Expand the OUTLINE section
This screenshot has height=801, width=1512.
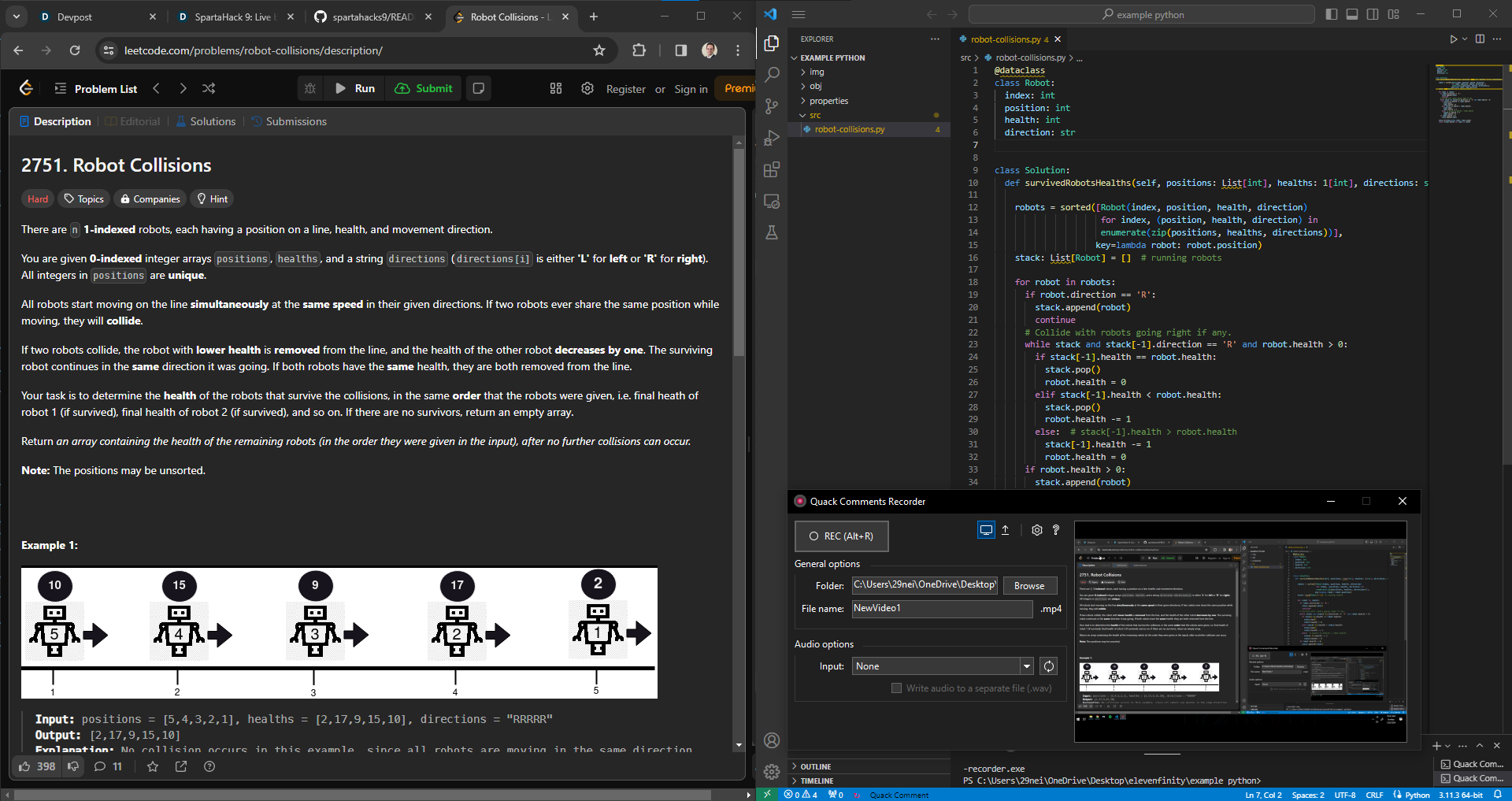click(x=816, y=766)
